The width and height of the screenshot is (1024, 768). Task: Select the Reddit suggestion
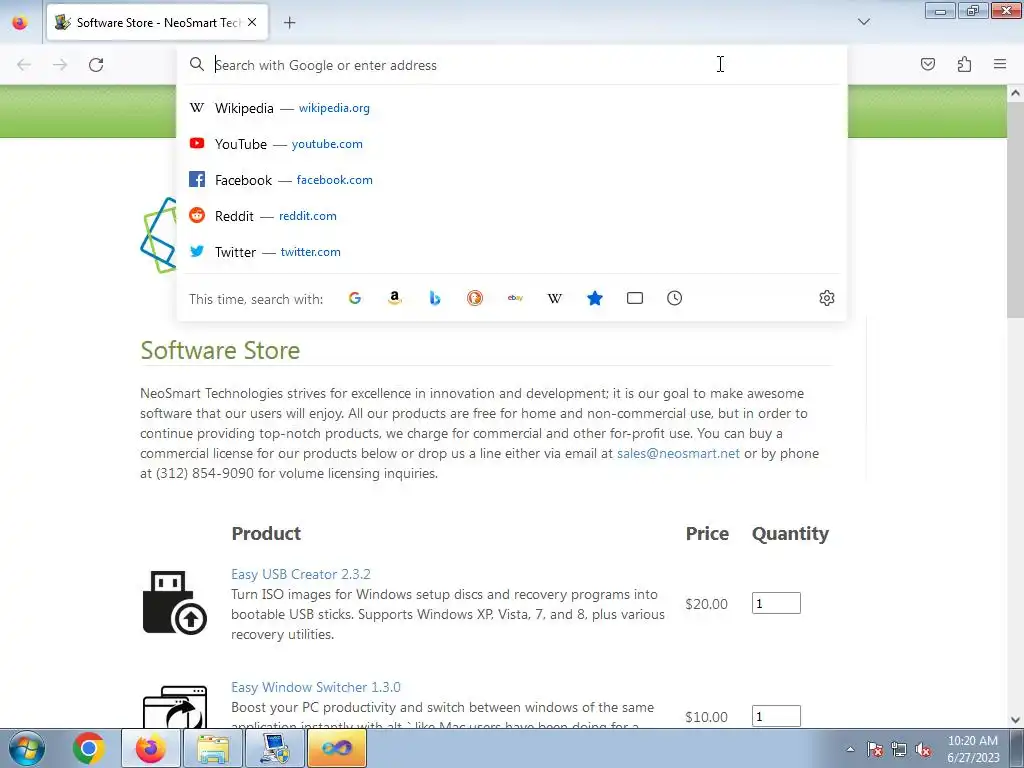tap(512, 216)
